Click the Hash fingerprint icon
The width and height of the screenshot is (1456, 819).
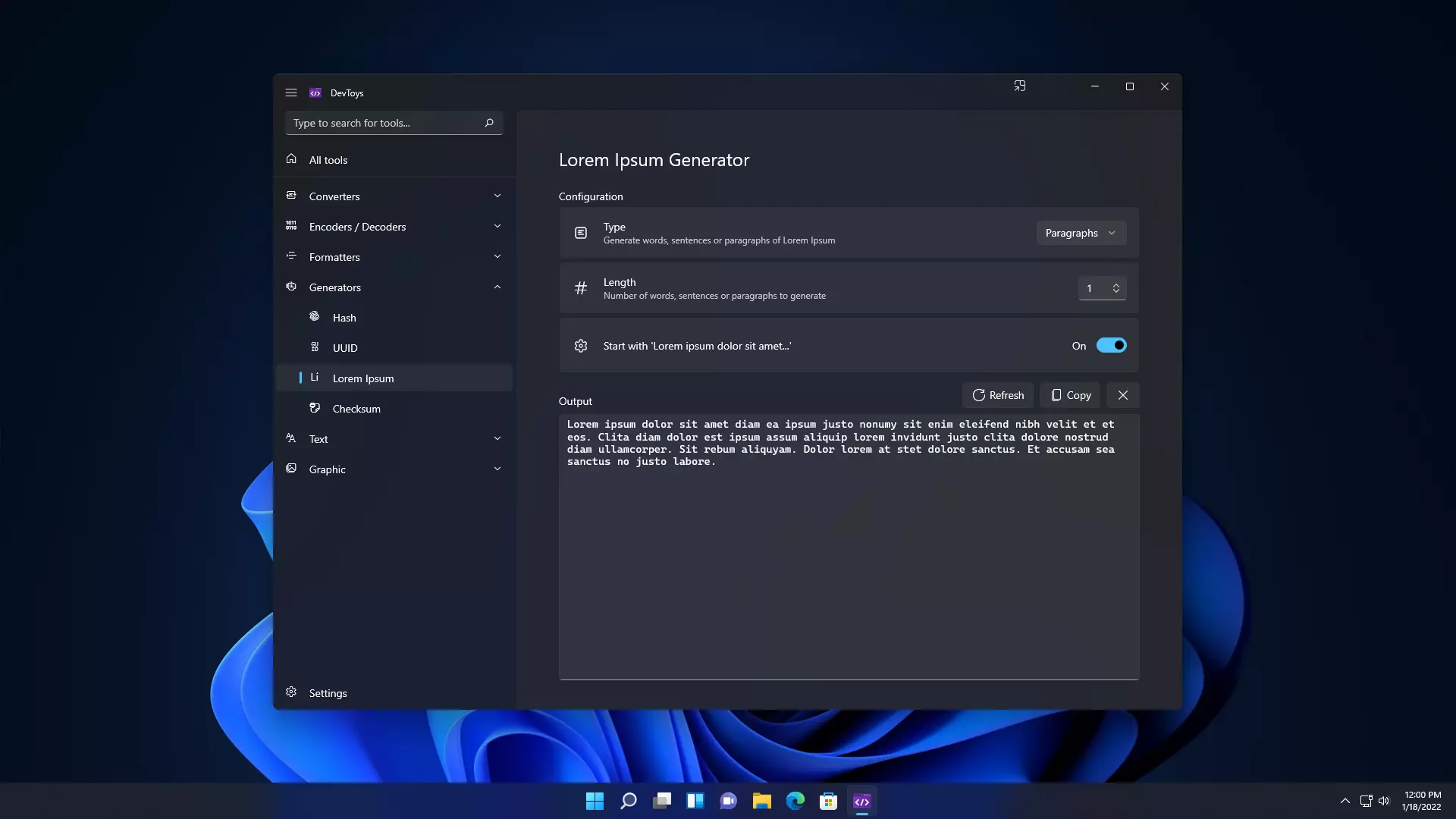point(315,317)
